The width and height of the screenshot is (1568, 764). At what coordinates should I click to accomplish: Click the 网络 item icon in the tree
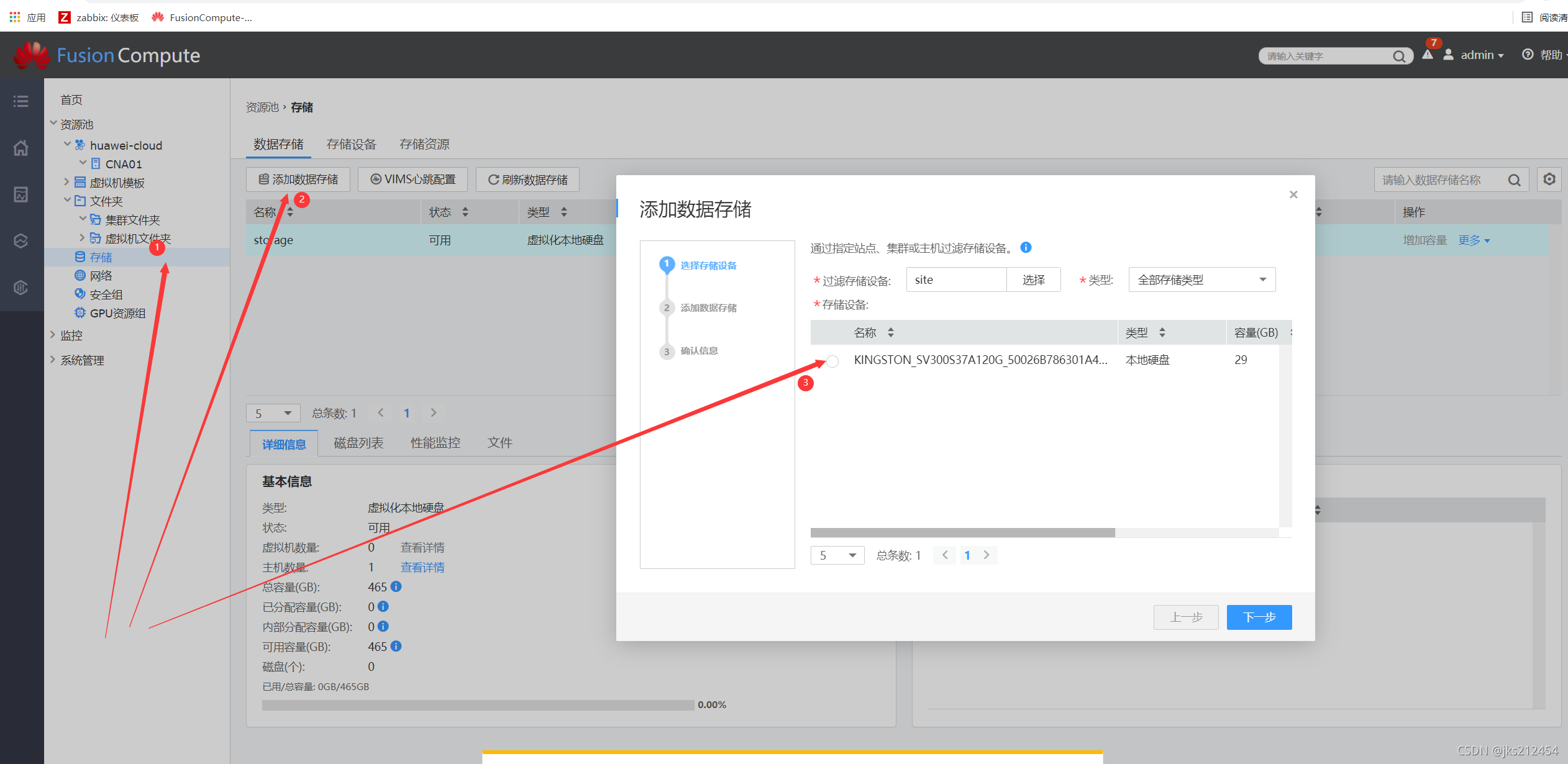(x=80, y=275)
